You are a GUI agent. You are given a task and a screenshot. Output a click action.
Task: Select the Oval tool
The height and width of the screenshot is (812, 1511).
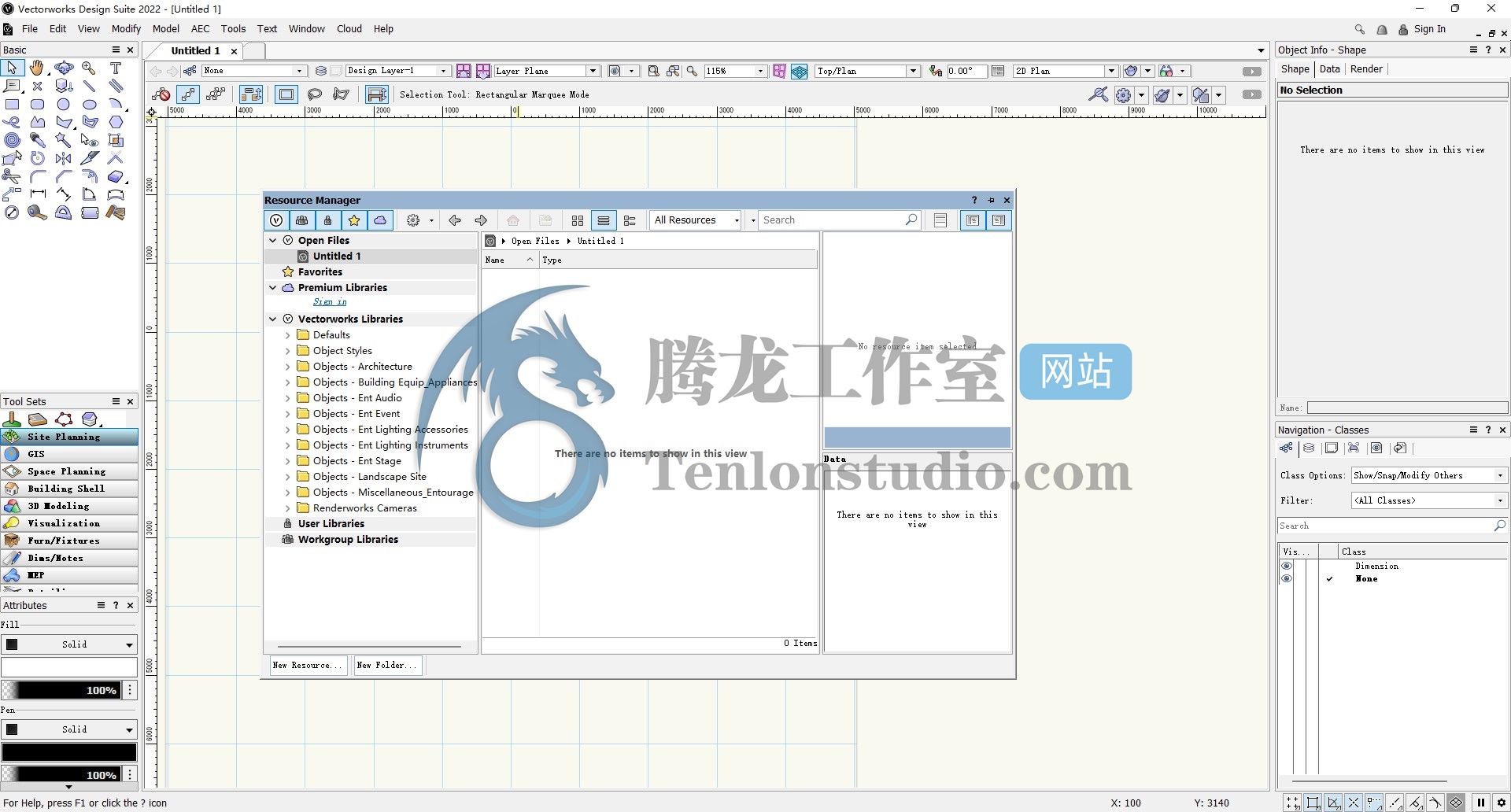(89, 104)
